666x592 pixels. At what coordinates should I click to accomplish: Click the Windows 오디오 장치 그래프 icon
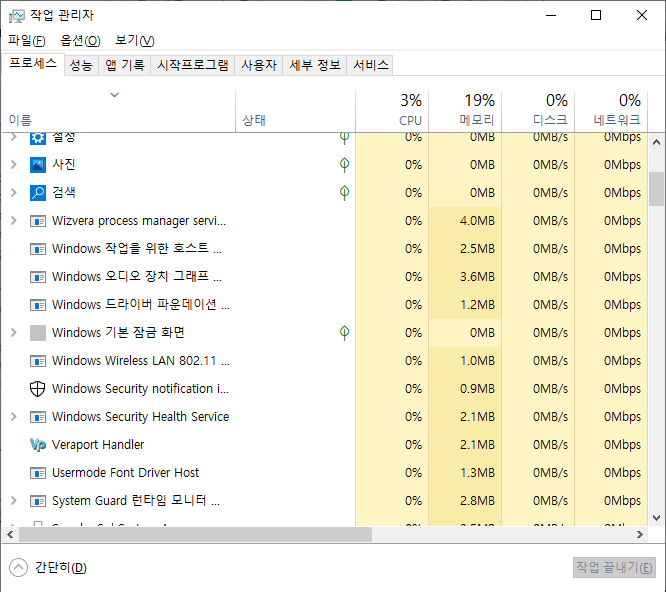38,277
